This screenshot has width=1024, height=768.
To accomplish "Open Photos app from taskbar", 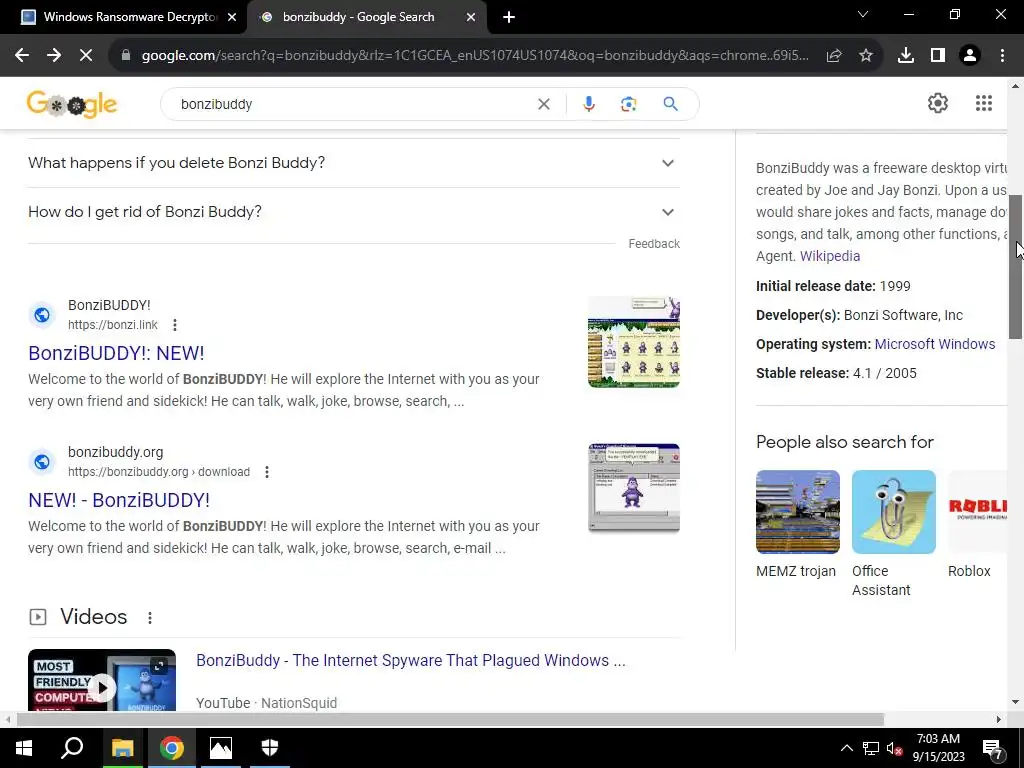I will (221, 748).
